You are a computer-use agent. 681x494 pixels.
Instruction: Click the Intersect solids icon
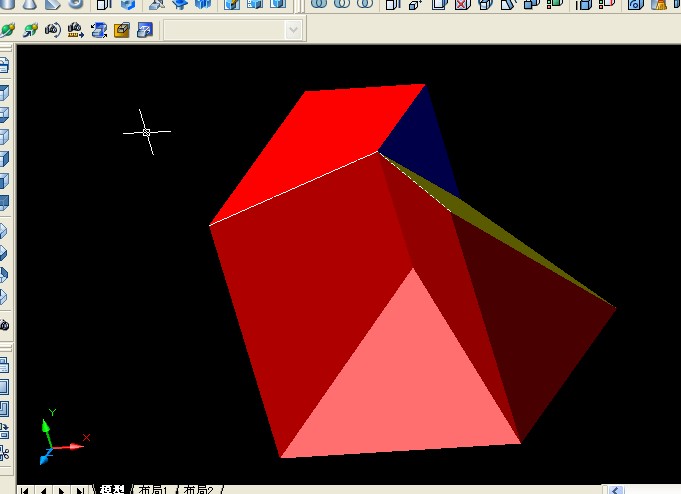tap(365, 4)
